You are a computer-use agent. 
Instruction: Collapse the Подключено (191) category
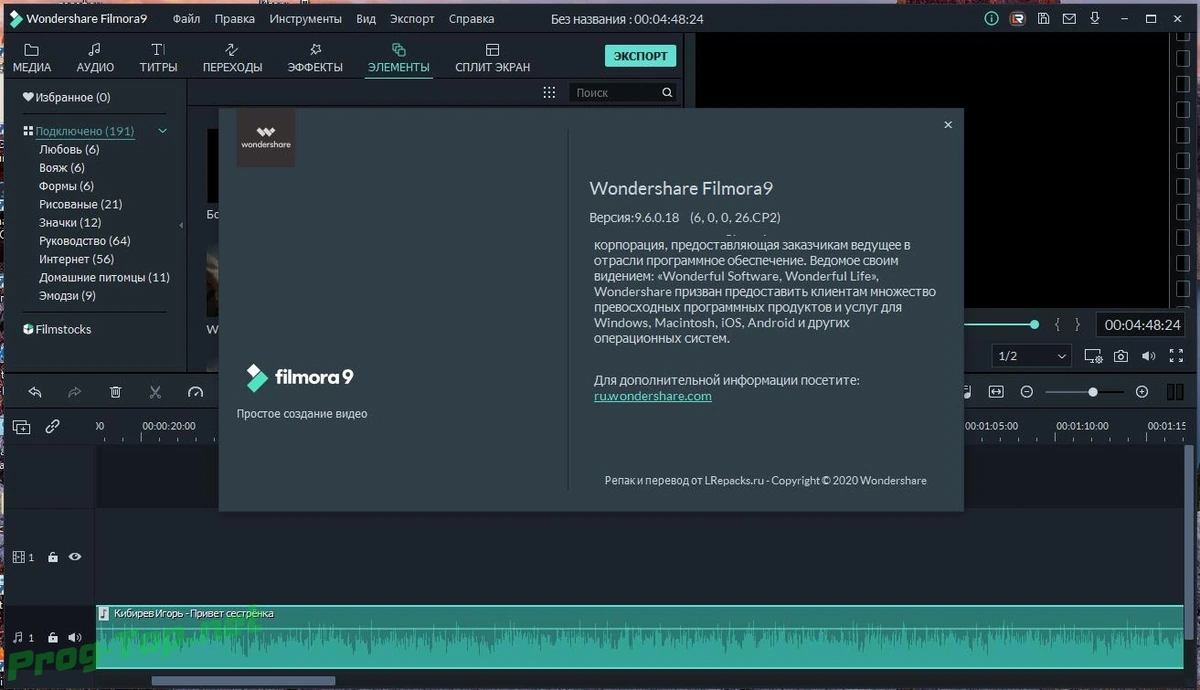tap(163, 131)
